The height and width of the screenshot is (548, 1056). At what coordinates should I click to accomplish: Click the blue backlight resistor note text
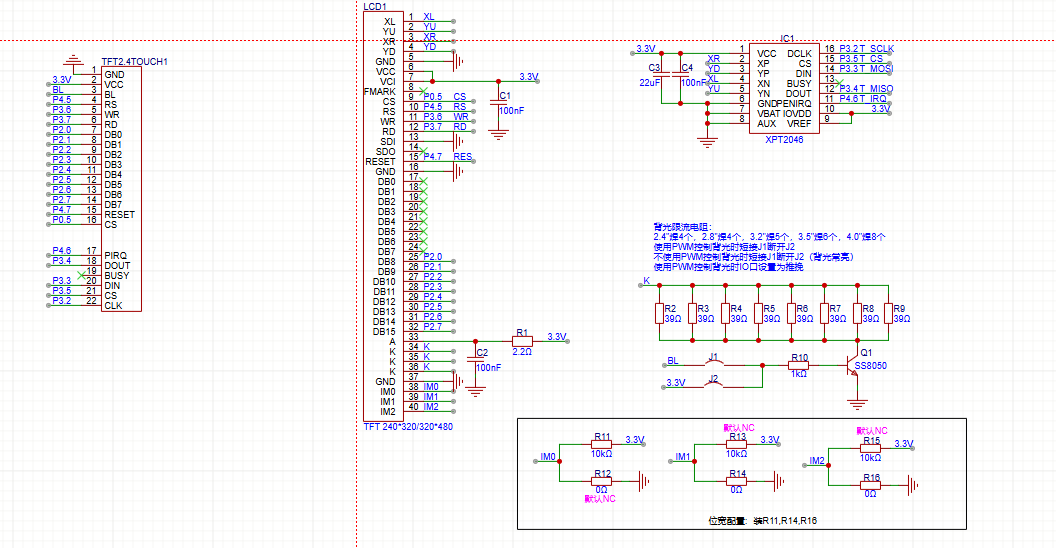pyautogui.click(x=768, y=247)
